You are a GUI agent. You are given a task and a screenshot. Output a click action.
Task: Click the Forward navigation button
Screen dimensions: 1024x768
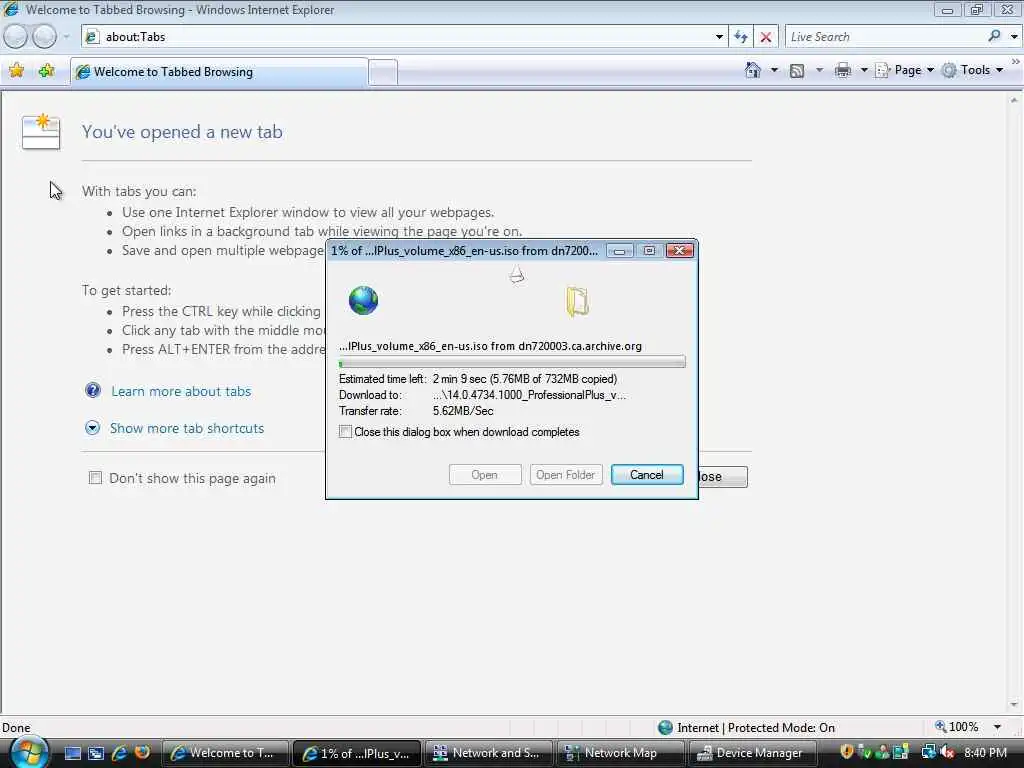click(44, 37)
